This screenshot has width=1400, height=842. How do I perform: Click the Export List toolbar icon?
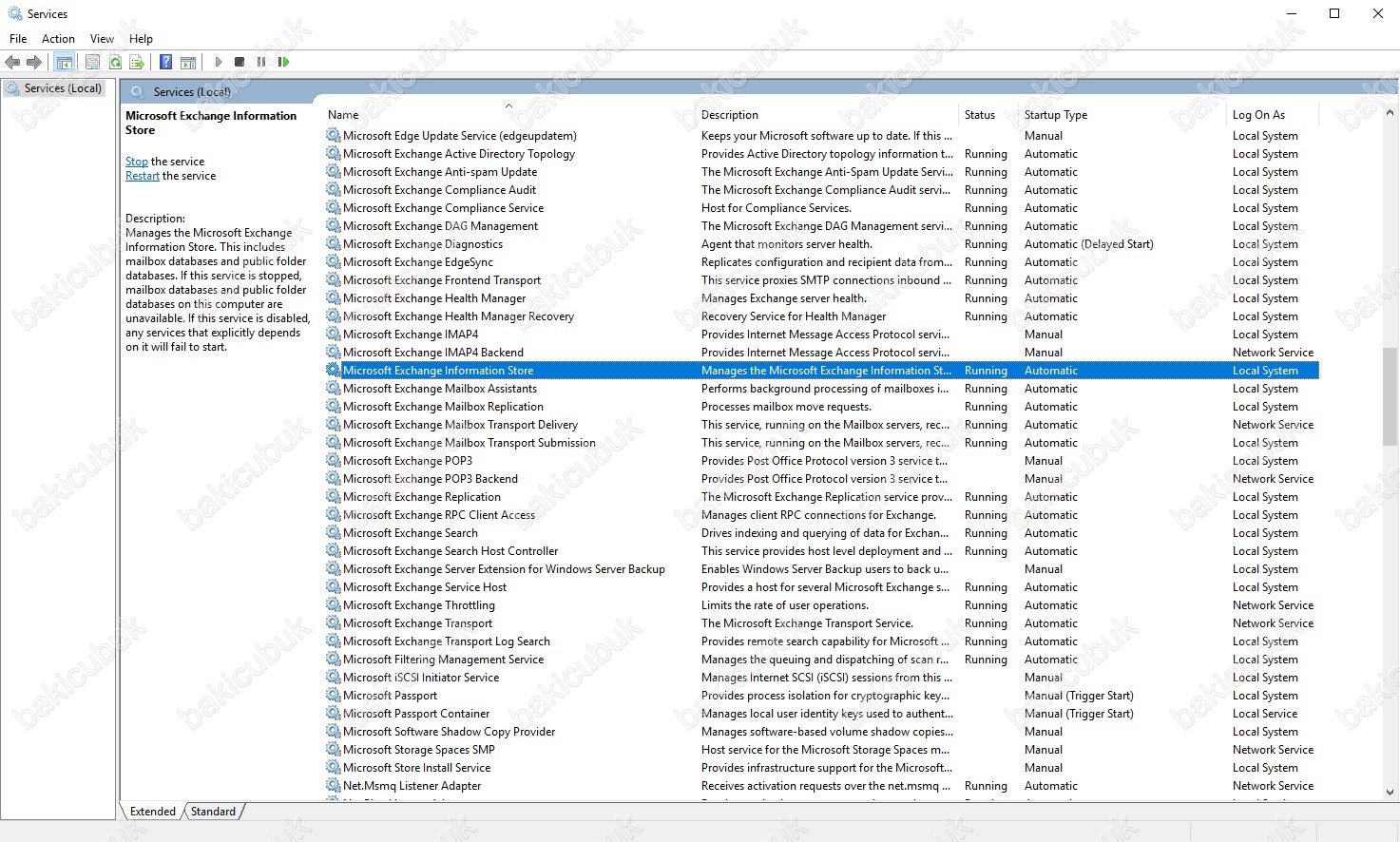(x=137, y=63)
